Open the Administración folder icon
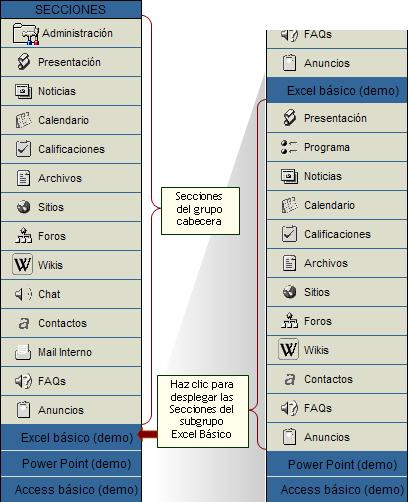Viewport: 409px width, 502px height. (x=26, y=33)
